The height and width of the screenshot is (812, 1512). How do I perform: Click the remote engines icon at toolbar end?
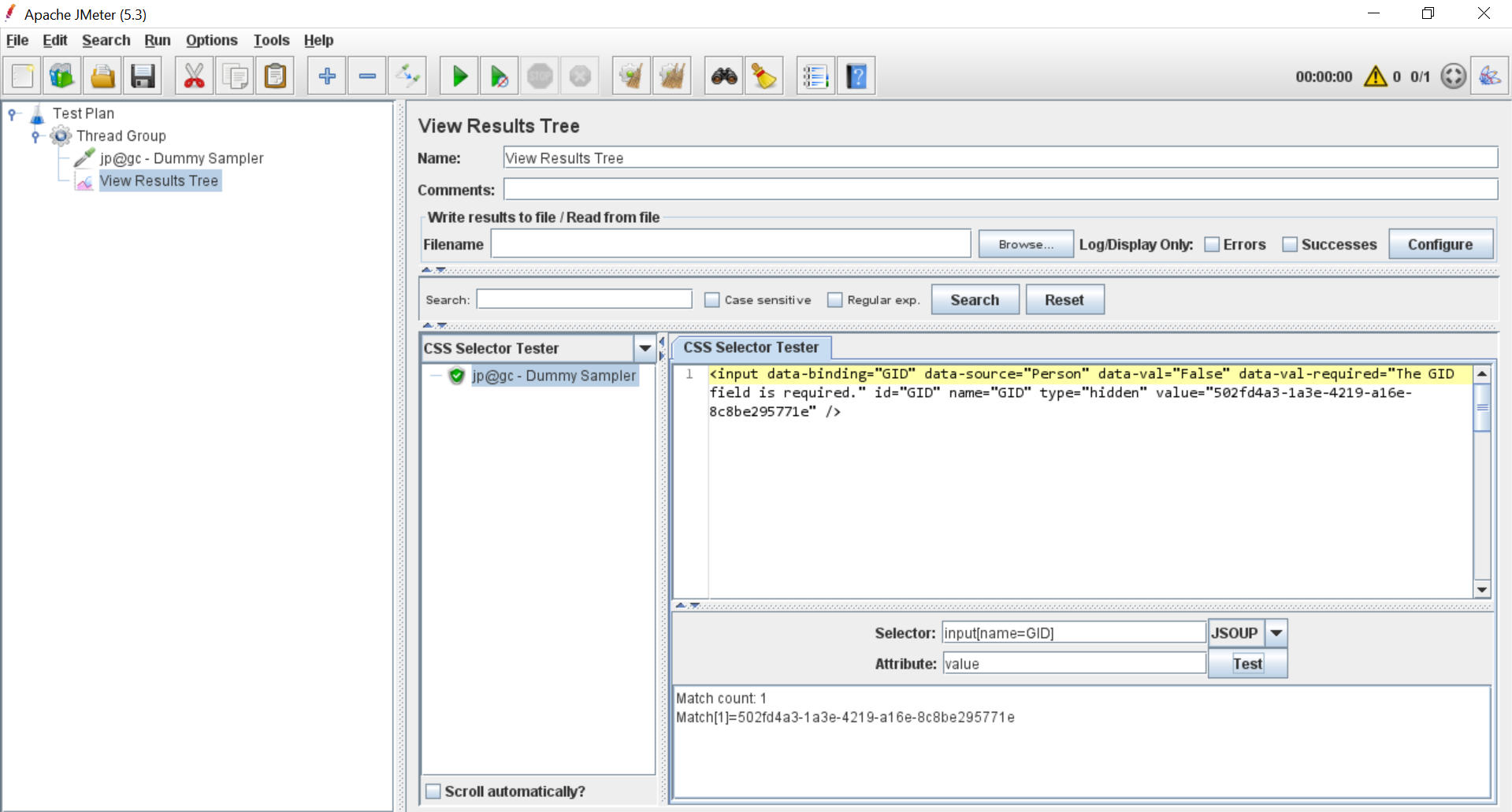point(1490,76)
